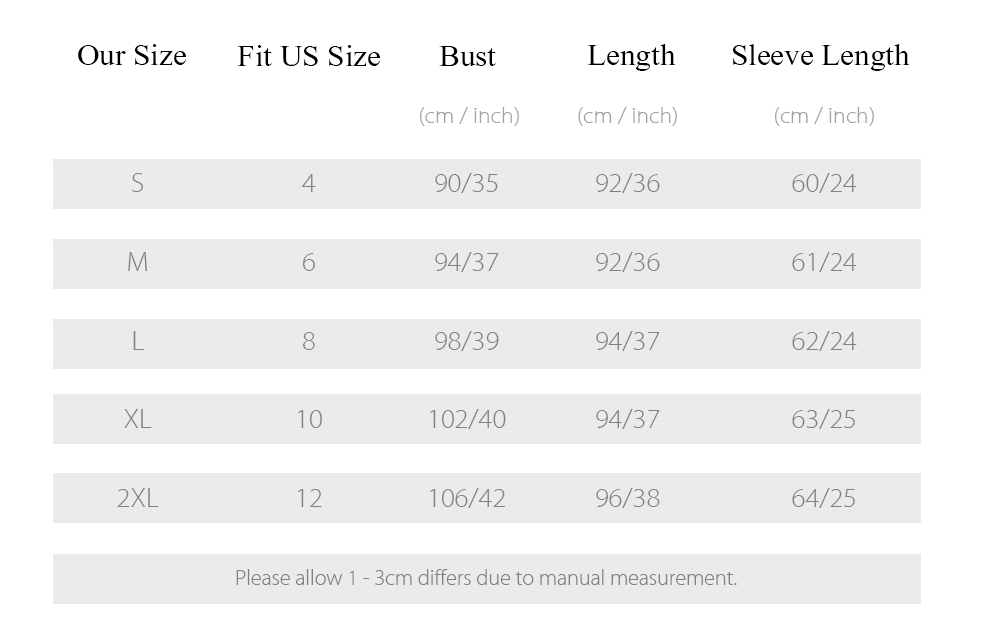Select the Bust column header
Viewport: 1000px width, 638px height.
click(x=467, y=56)
